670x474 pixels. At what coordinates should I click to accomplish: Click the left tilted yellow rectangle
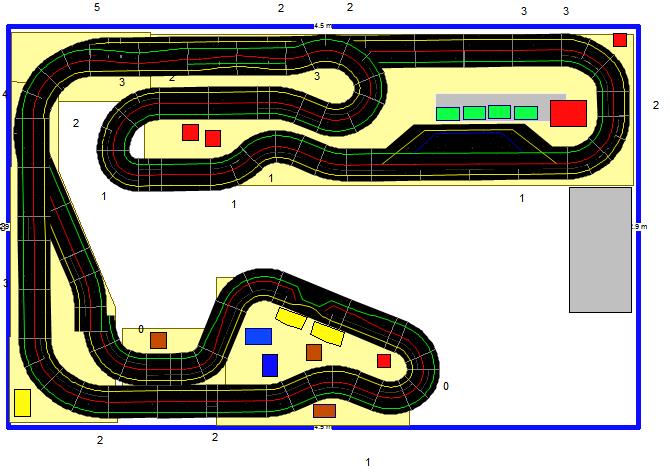point(290,318)
